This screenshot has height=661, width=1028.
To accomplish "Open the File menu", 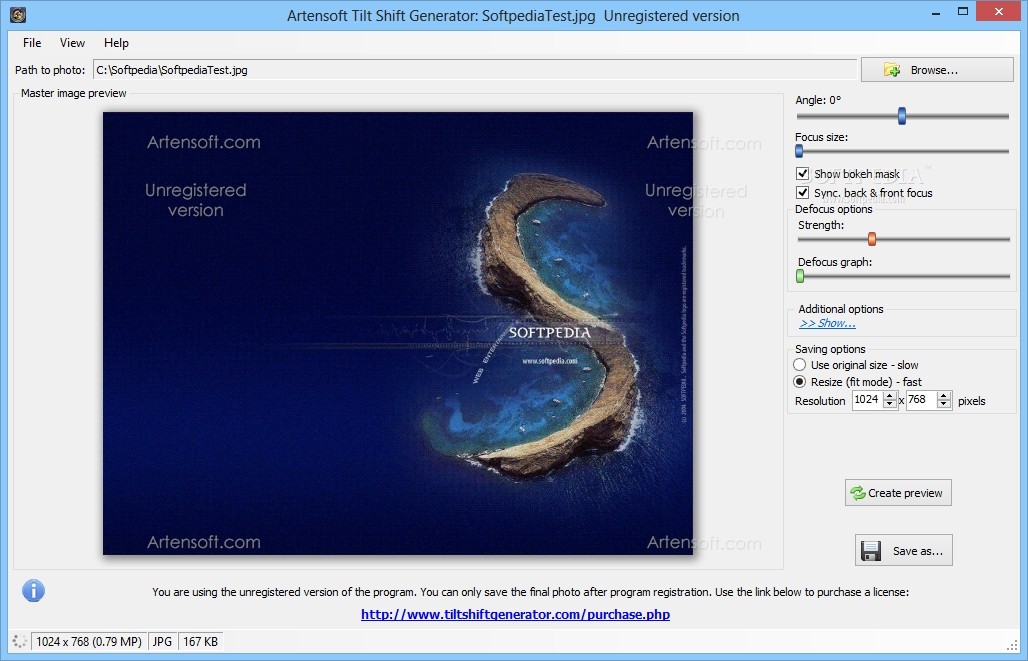I will [32, 43].
